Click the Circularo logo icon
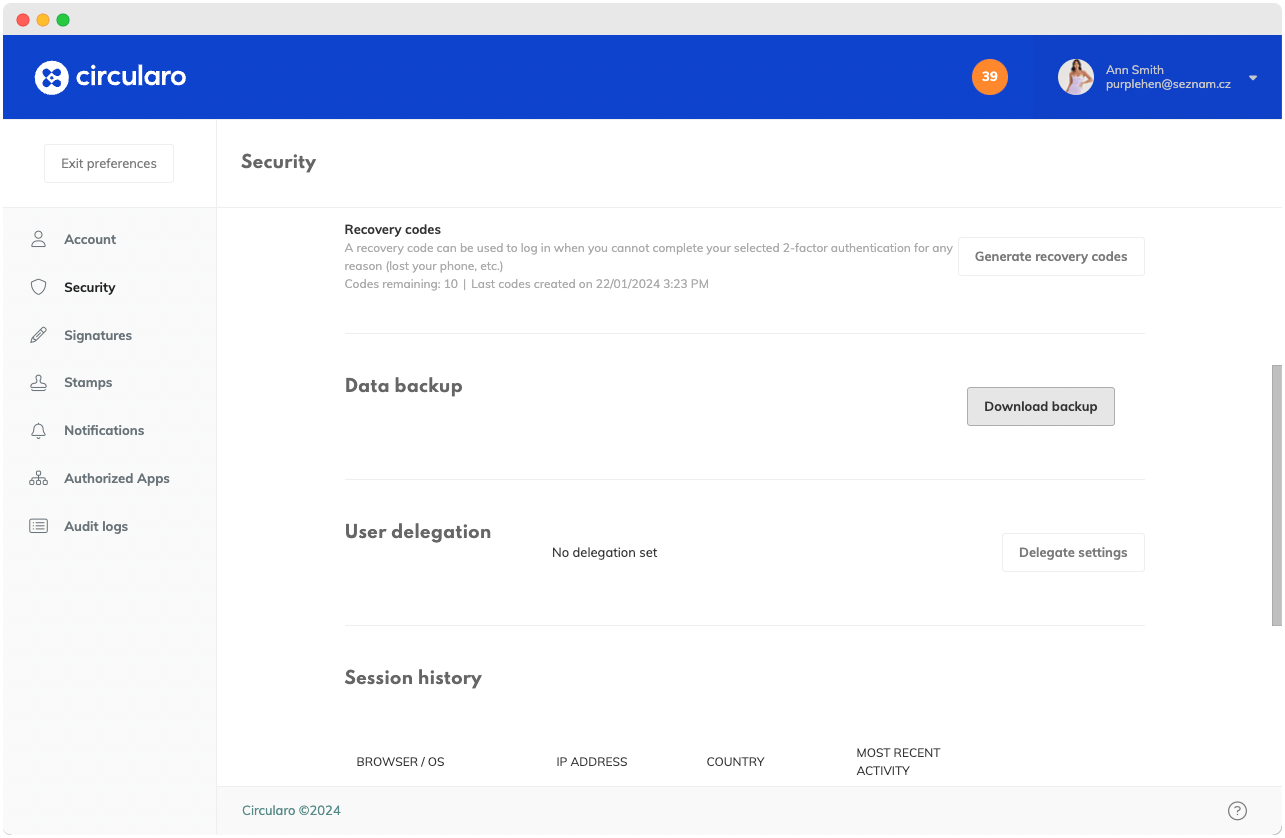This screenshot has width=1285, height=838. [x=51, y=77]
